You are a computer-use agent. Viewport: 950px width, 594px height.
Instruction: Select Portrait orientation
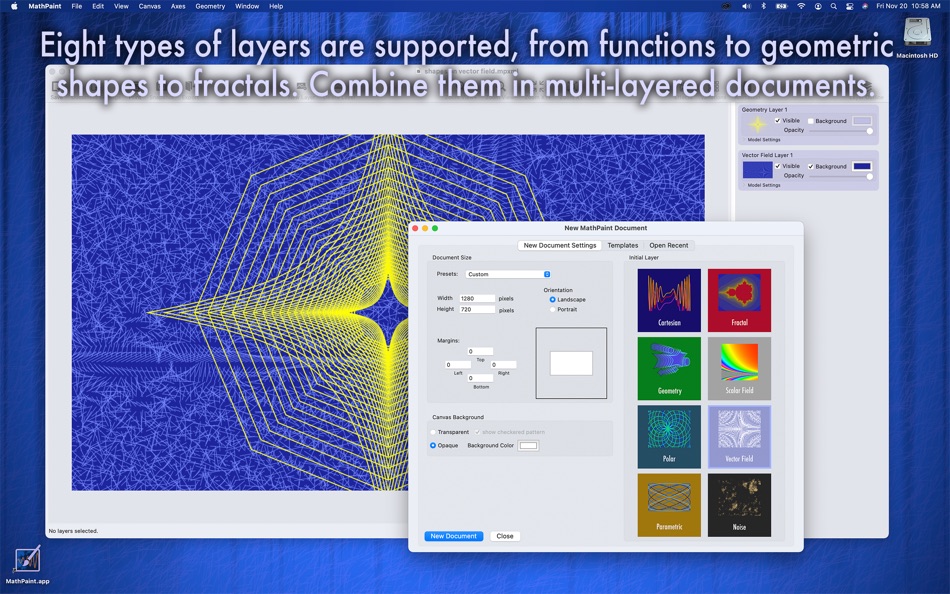pyautogui.click(x=553, y=309)
